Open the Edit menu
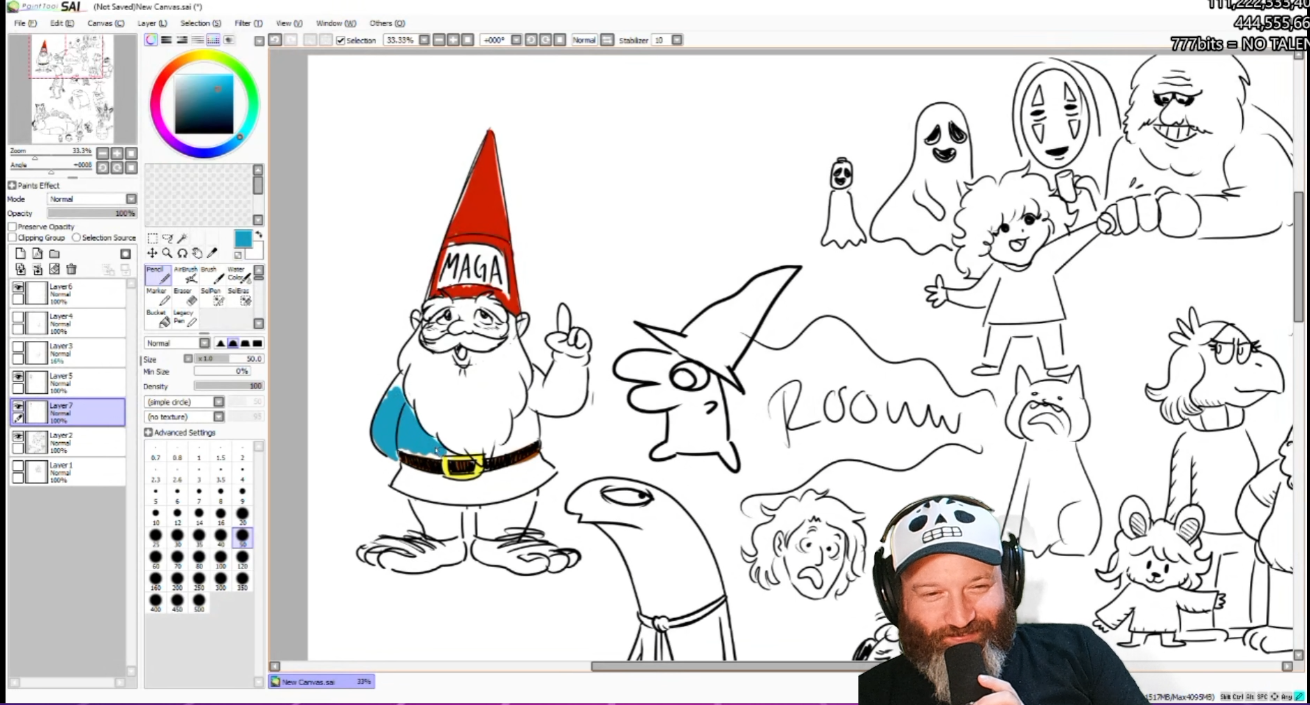1310x705 pixels. 62,23
